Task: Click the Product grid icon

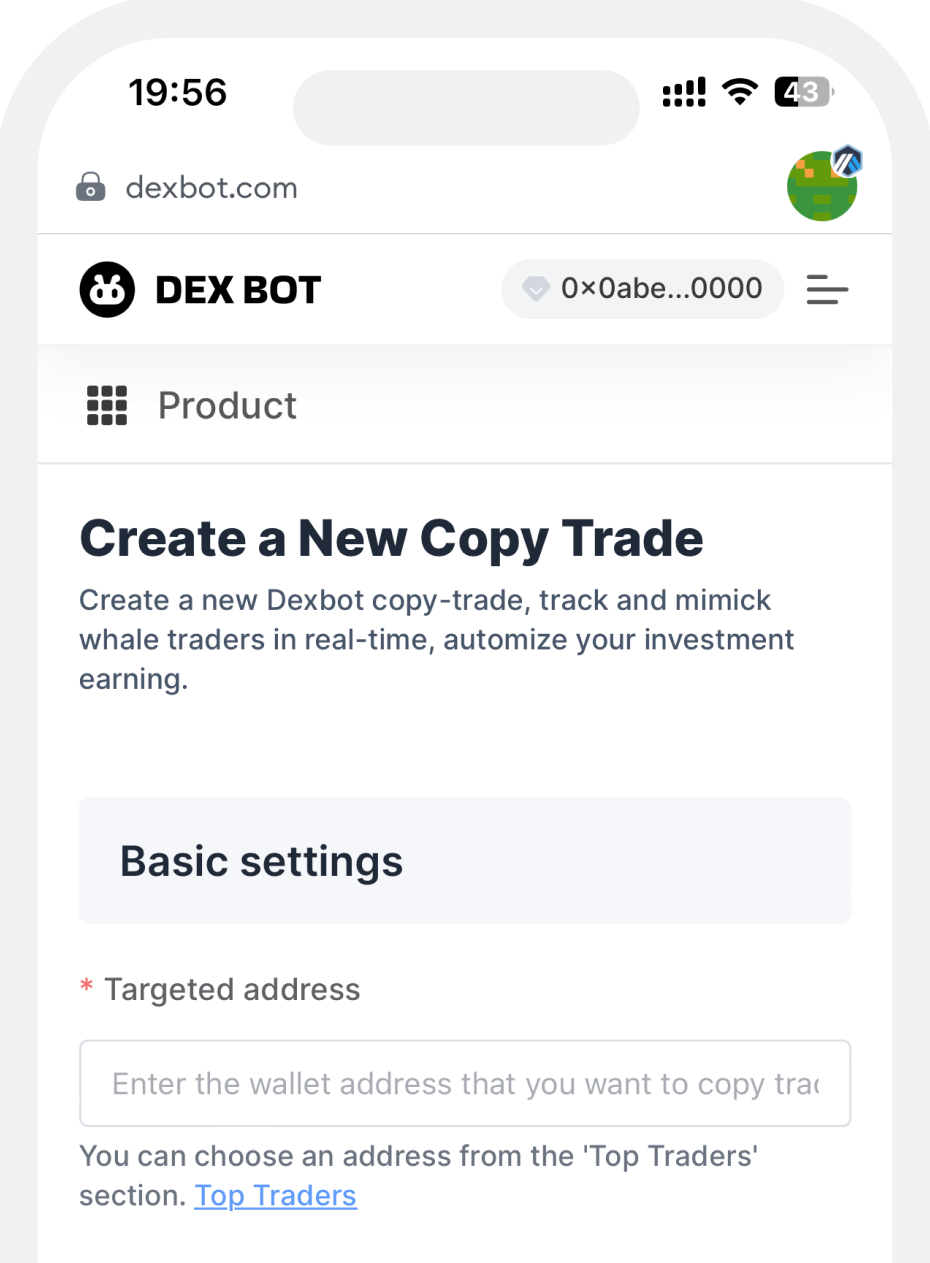Action: point(107,406)
